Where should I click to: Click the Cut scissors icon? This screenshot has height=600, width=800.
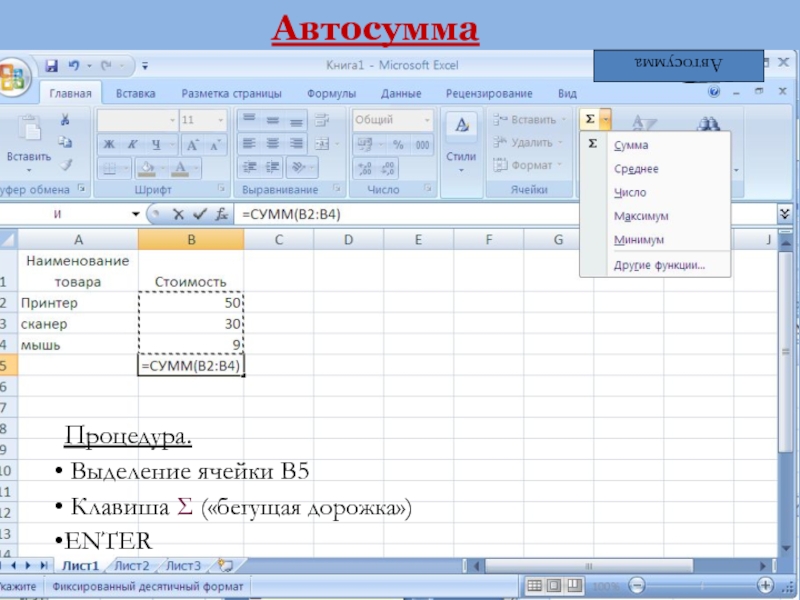click(x=65, y=119)
